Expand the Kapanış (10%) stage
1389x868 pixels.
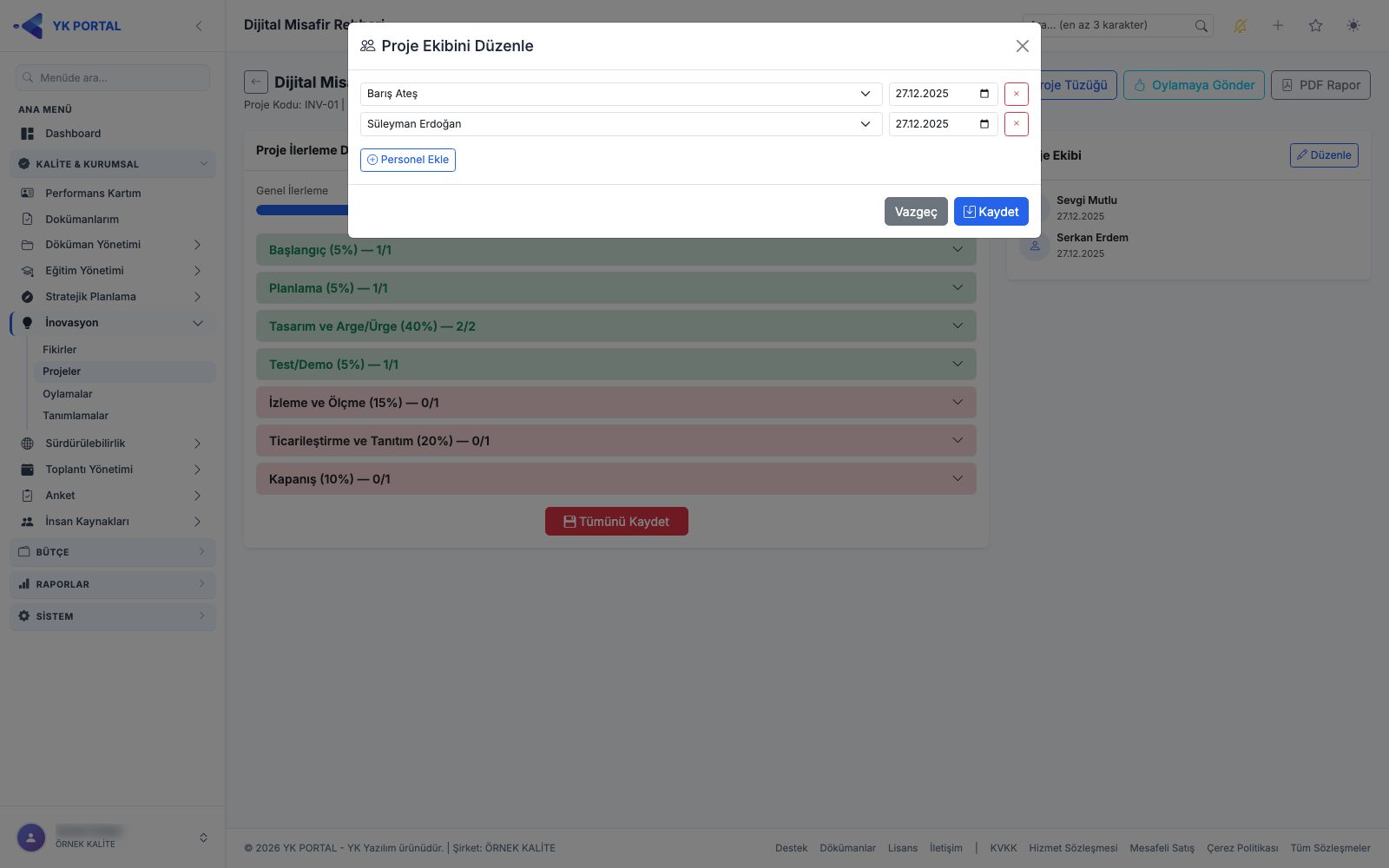tap(616, 479)
